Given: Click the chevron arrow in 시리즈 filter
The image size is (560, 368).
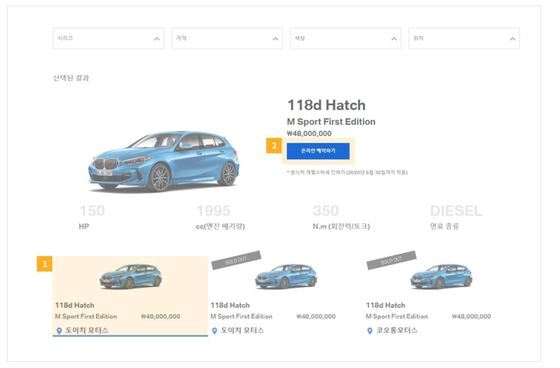Looking at the screenshot, I should (x=157, y=39).
